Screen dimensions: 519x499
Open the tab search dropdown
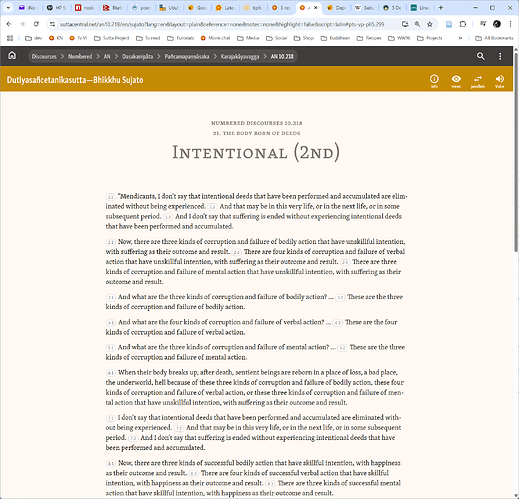click(8, 8)
